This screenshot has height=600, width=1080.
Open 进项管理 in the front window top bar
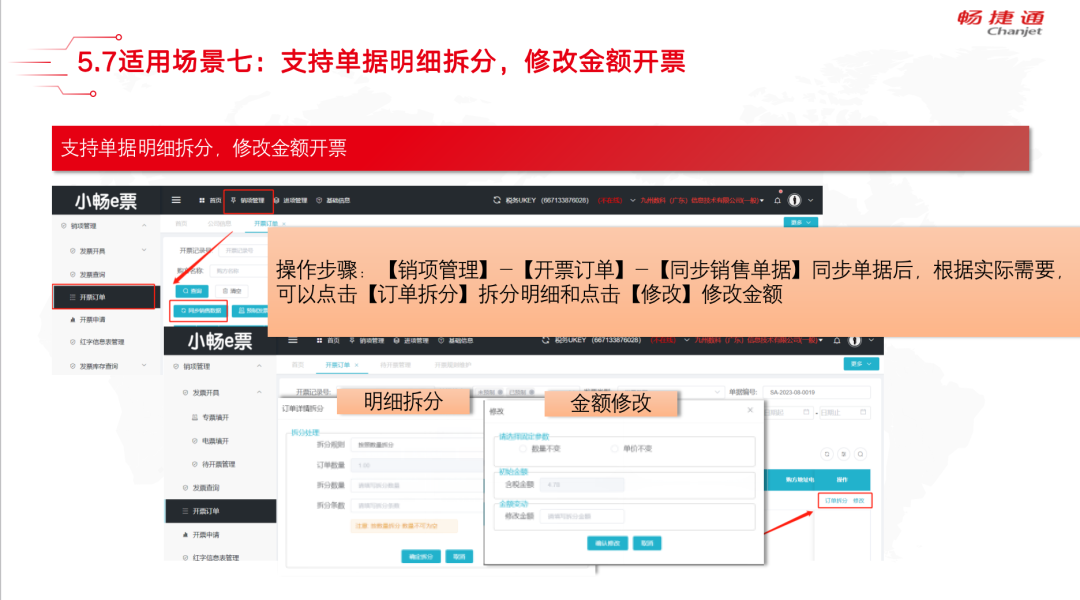(411, 340)
